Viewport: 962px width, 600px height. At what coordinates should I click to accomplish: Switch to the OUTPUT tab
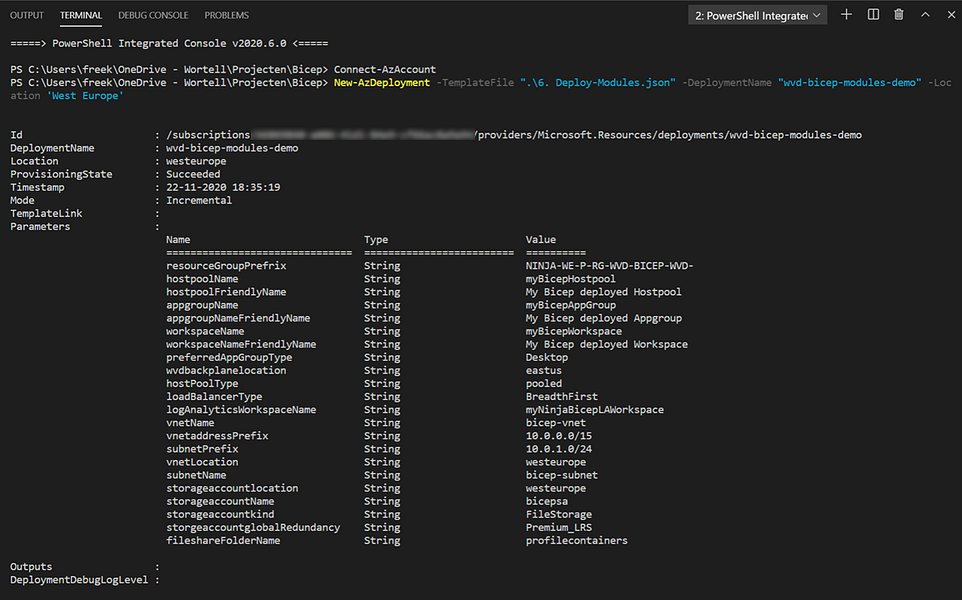(27, 15)
